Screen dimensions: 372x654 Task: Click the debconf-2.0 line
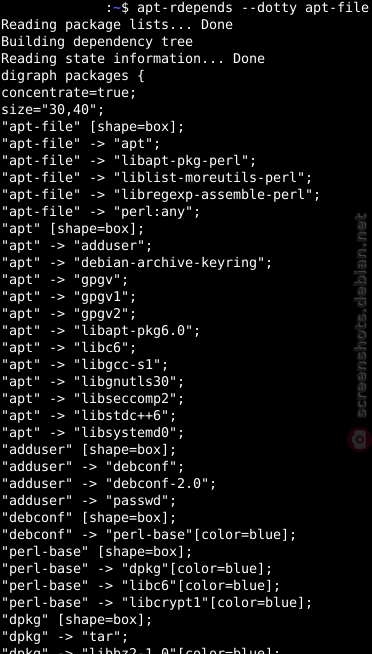pyautogui.click(x=108, y=484)
